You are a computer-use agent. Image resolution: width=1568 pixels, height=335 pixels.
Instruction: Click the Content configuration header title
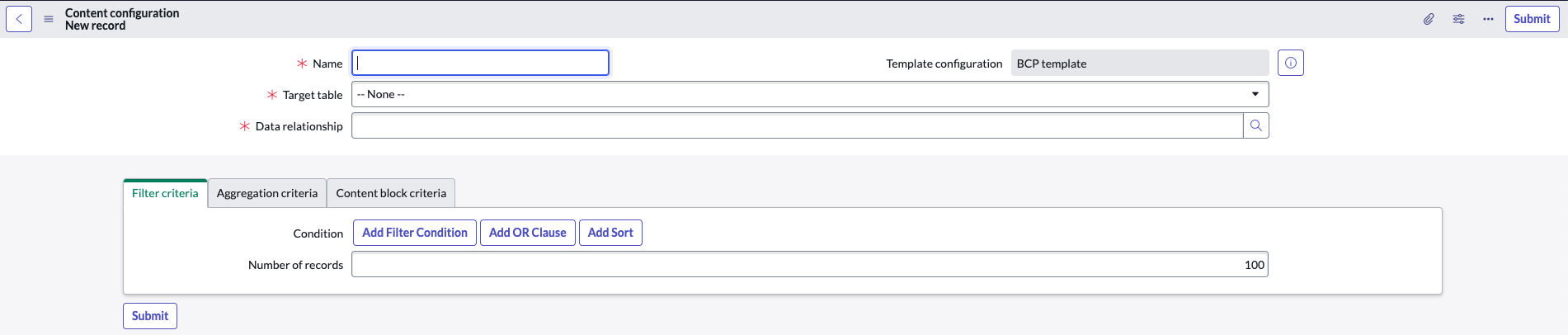[x=122, y=13]
